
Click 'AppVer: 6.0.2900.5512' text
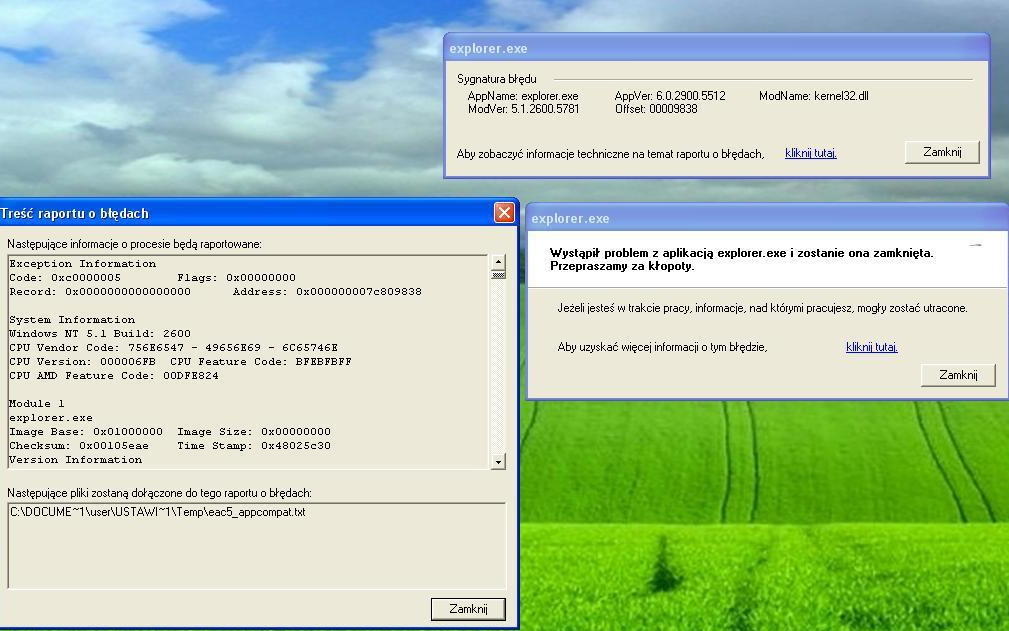[670, 96]
